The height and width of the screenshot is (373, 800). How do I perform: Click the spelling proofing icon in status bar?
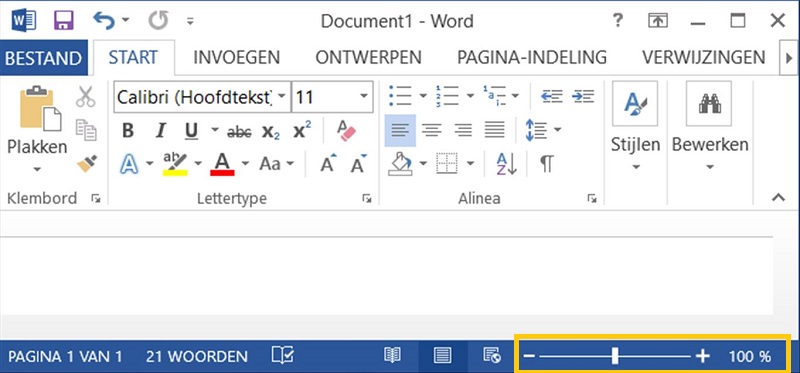coord(283,356)
